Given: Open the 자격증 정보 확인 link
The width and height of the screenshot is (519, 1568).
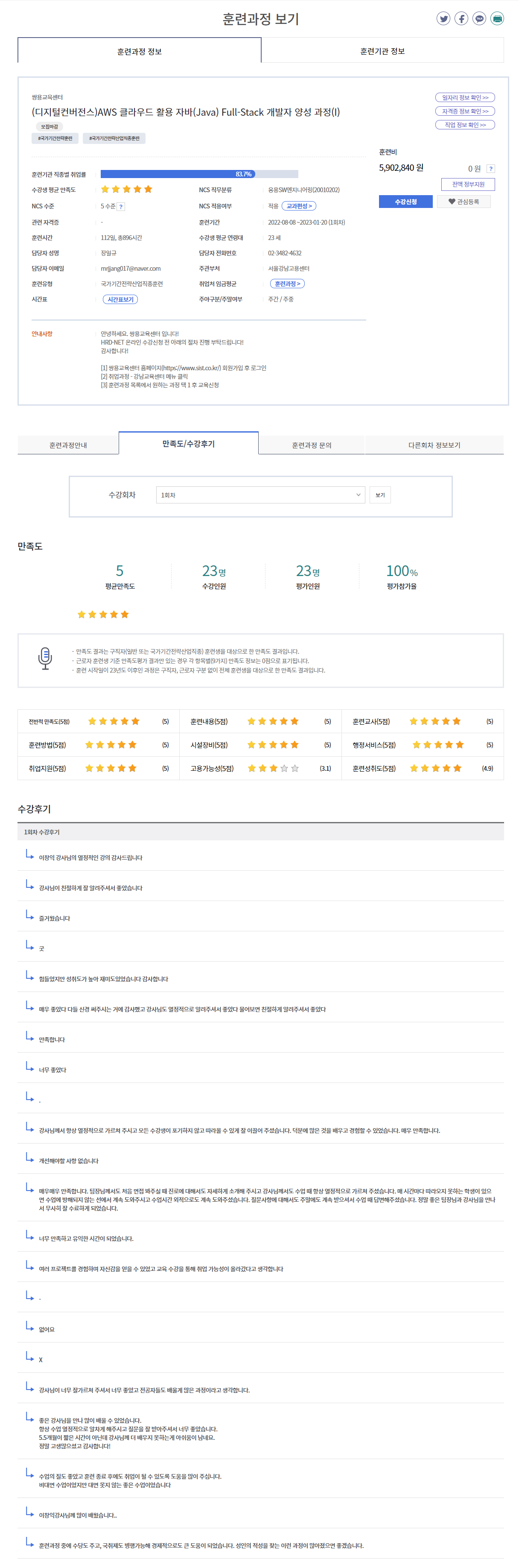Looking at the screenshot, I should pos(465,111).
